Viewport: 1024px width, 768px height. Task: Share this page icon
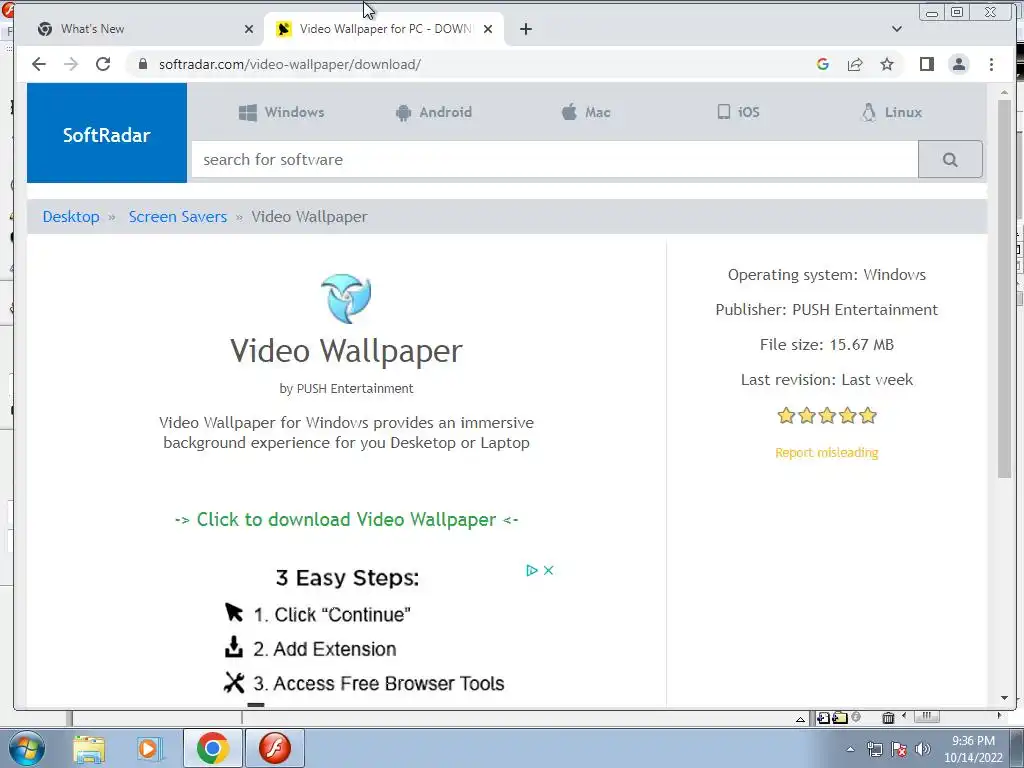tap(855, 64)
